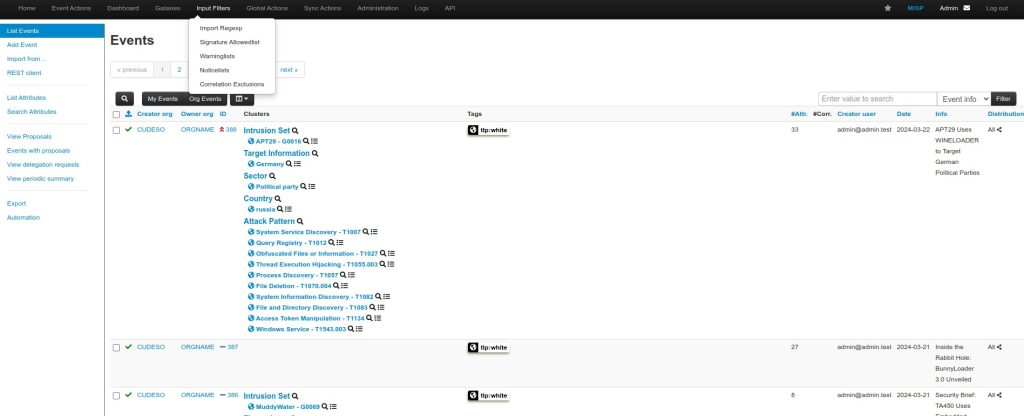Open the Galaxies menu
The height and width of the screenshot is (416, 1024).
pos(168,8)
